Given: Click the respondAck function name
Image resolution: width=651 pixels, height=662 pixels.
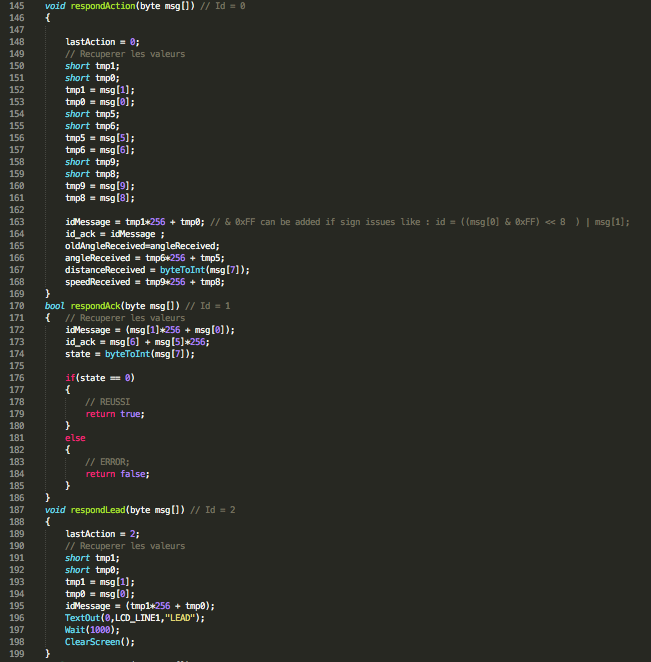Looking at the screenshot, I should (x=95, y=306).
